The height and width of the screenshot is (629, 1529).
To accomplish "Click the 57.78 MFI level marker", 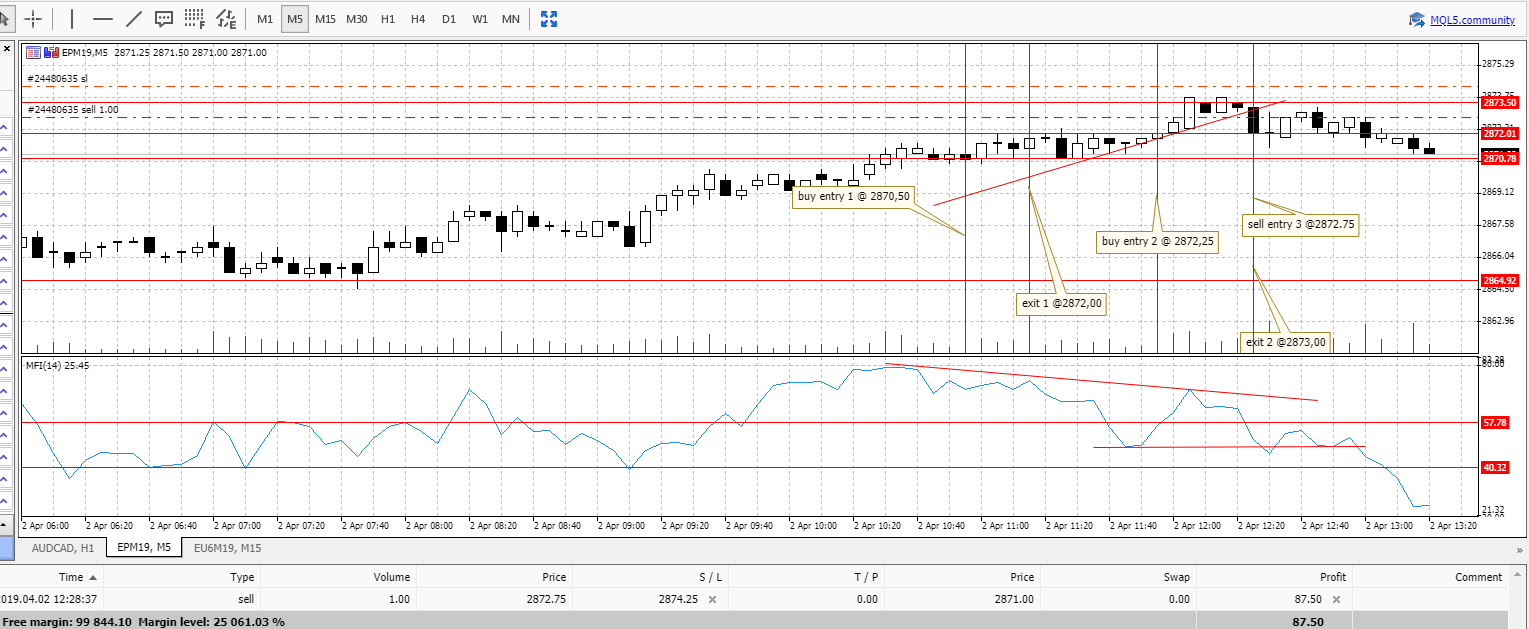I will pos(1495,423).
